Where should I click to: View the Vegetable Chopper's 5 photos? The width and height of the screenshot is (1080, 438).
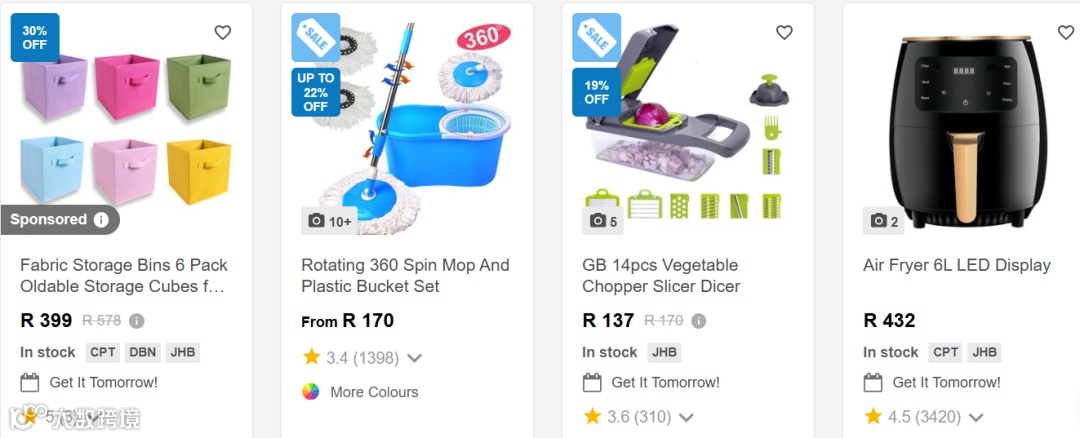tap(603, 221)
